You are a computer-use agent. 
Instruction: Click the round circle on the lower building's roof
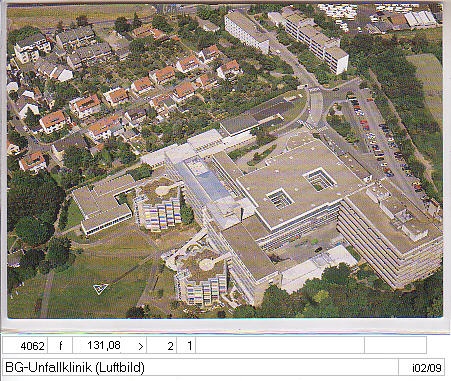pos(206,265)
